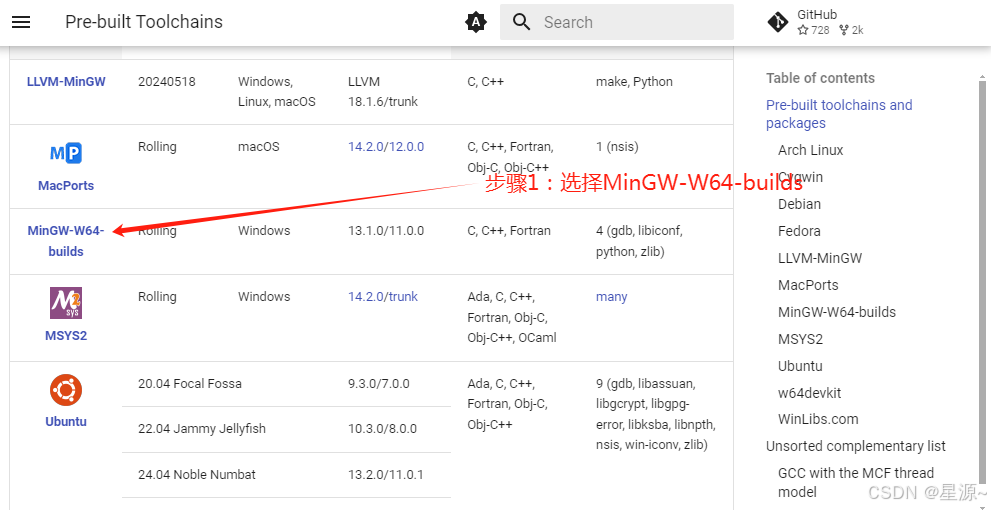Go to 'Pre-built toolchains and packages' heading
Image resolution: width=991 pixels, height=510 pixels.
839,114
